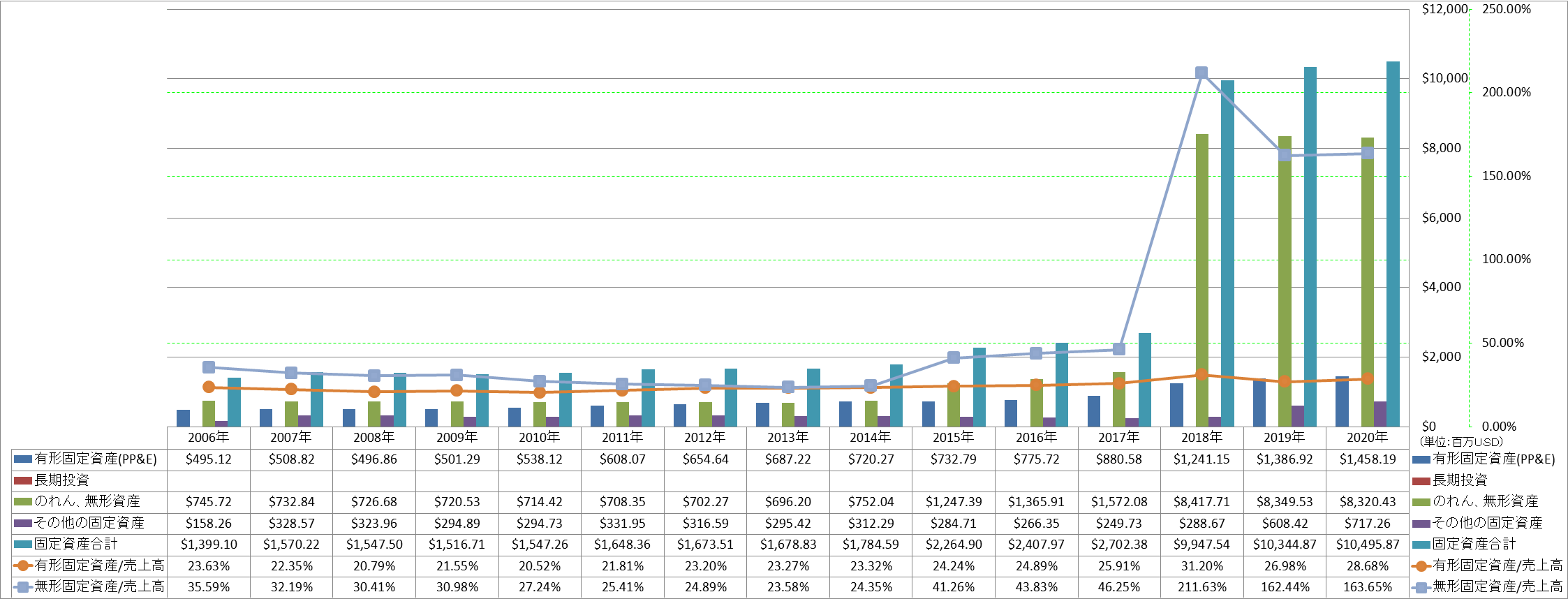Click the $608.42 cell for 2019年

point(1285,523)
